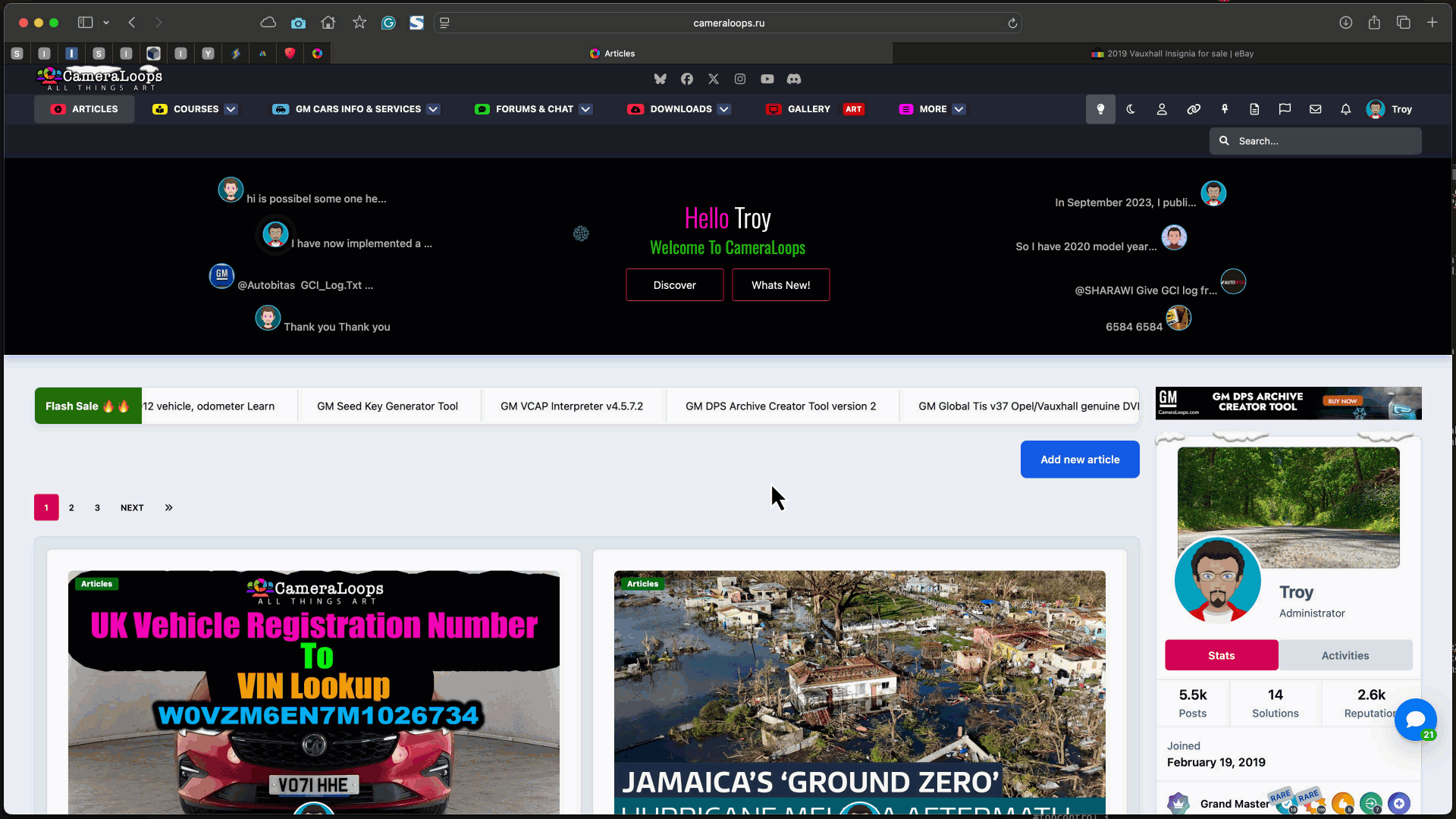Click the Activities toggle in the profile card

coord(1345,655)
